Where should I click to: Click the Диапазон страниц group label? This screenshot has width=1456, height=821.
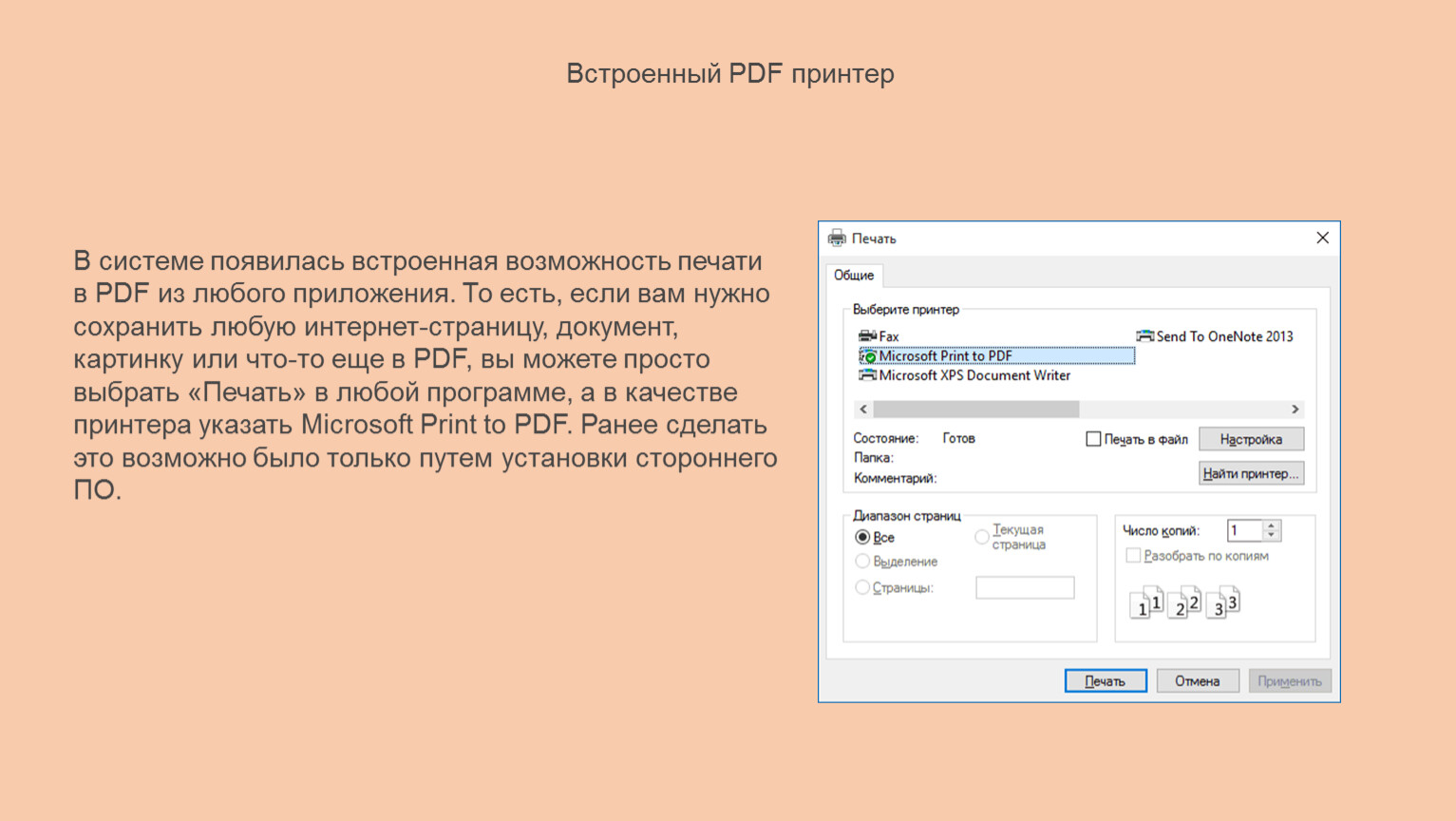pyautogui.click(x=907, y=516)
